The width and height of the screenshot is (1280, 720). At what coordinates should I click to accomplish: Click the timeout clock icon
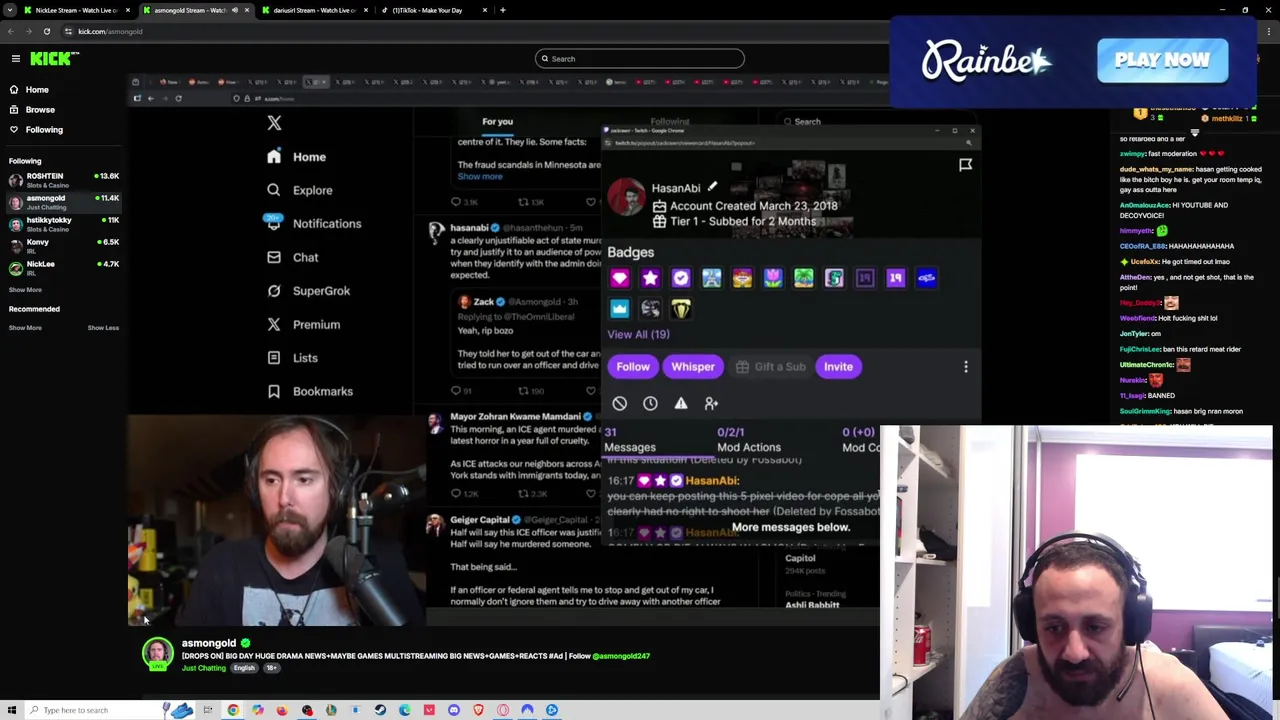650,403
